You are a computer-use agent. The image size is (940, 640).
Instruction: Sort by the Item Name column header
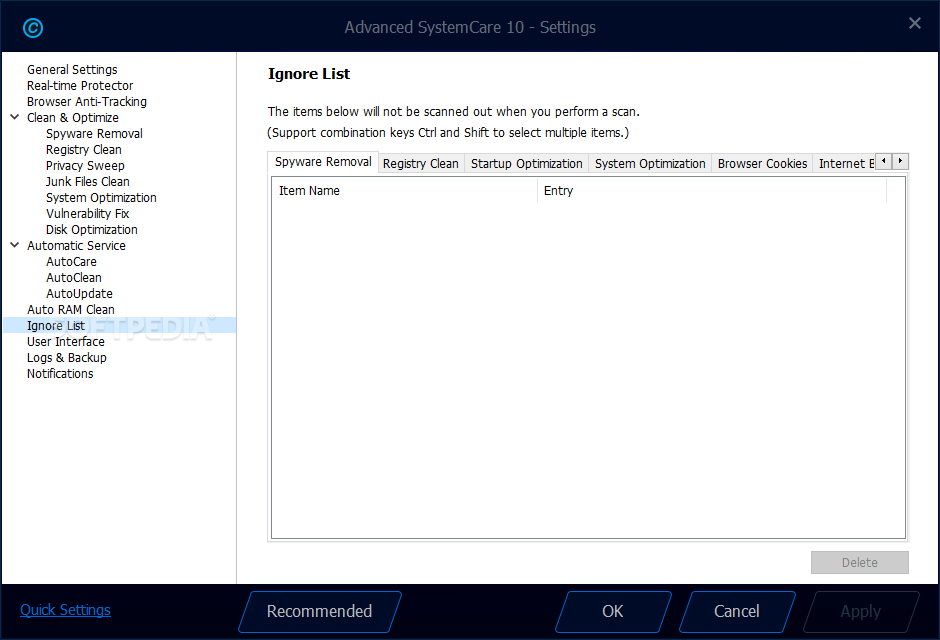pyautogui.click(x=405, y=191)
